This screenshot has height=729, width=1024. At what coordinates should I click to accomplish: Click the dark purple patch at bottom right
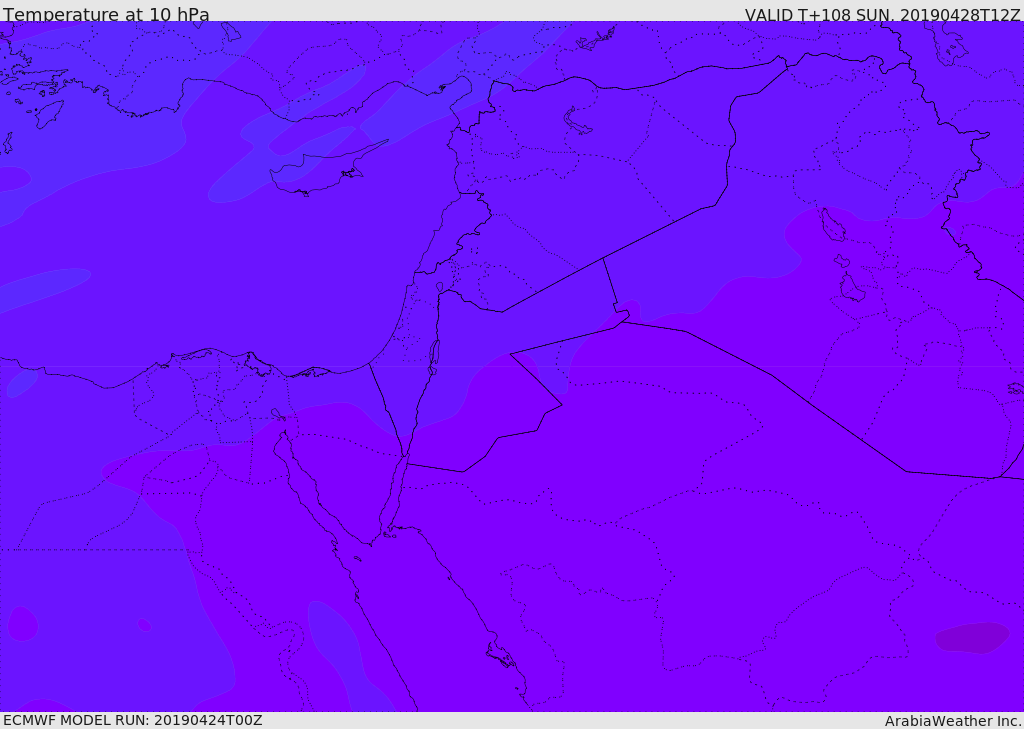pyautogui.click(x=972, y=638)
